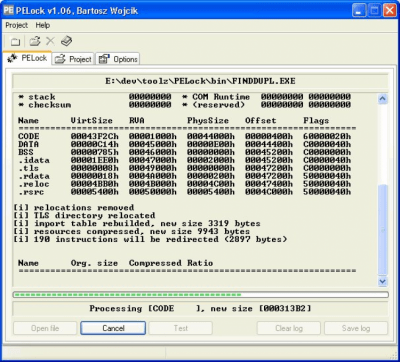The width and height of the screenshot is (400, 362).
Task: Click the '190 instructions will be redirected' line
Action: 150,239
